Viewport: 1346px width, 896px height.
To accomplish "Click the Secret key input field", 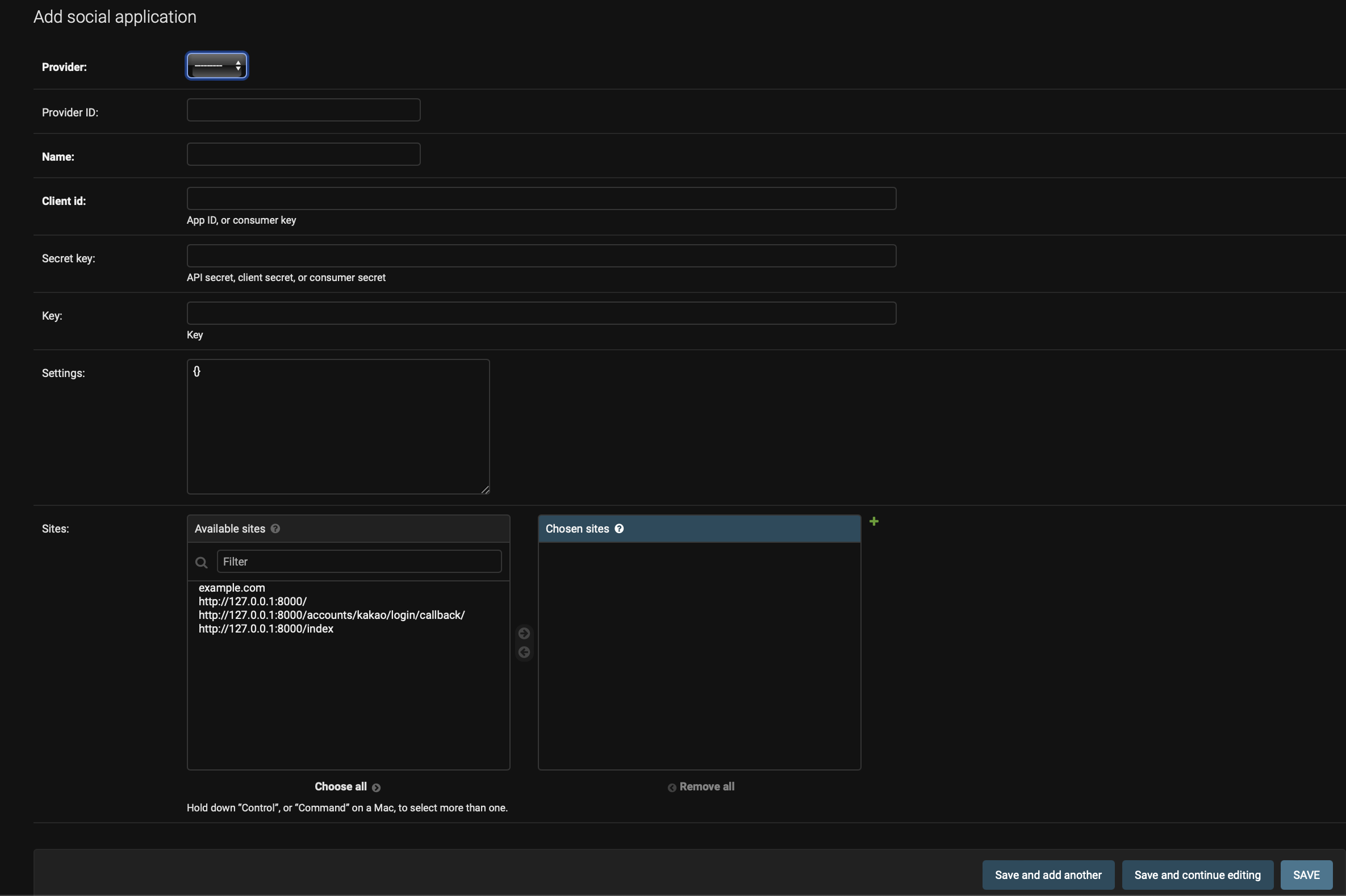I will [x=541, y=256].
